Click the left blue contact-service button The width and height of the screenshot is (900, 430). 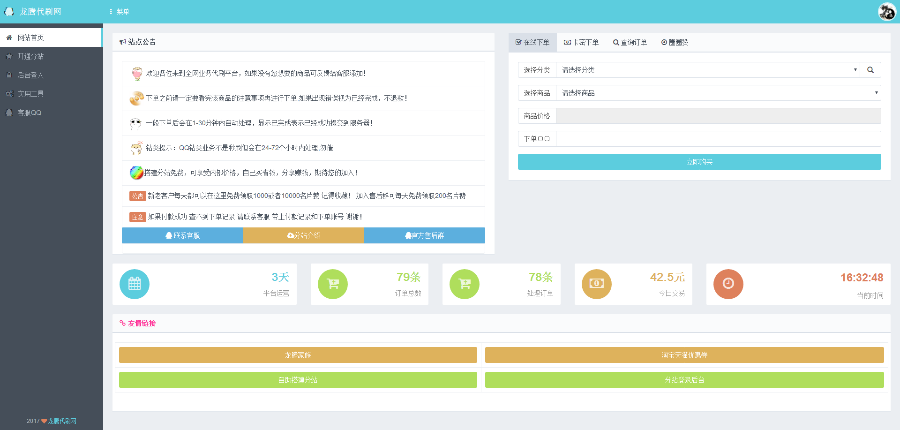coord(183,235)
